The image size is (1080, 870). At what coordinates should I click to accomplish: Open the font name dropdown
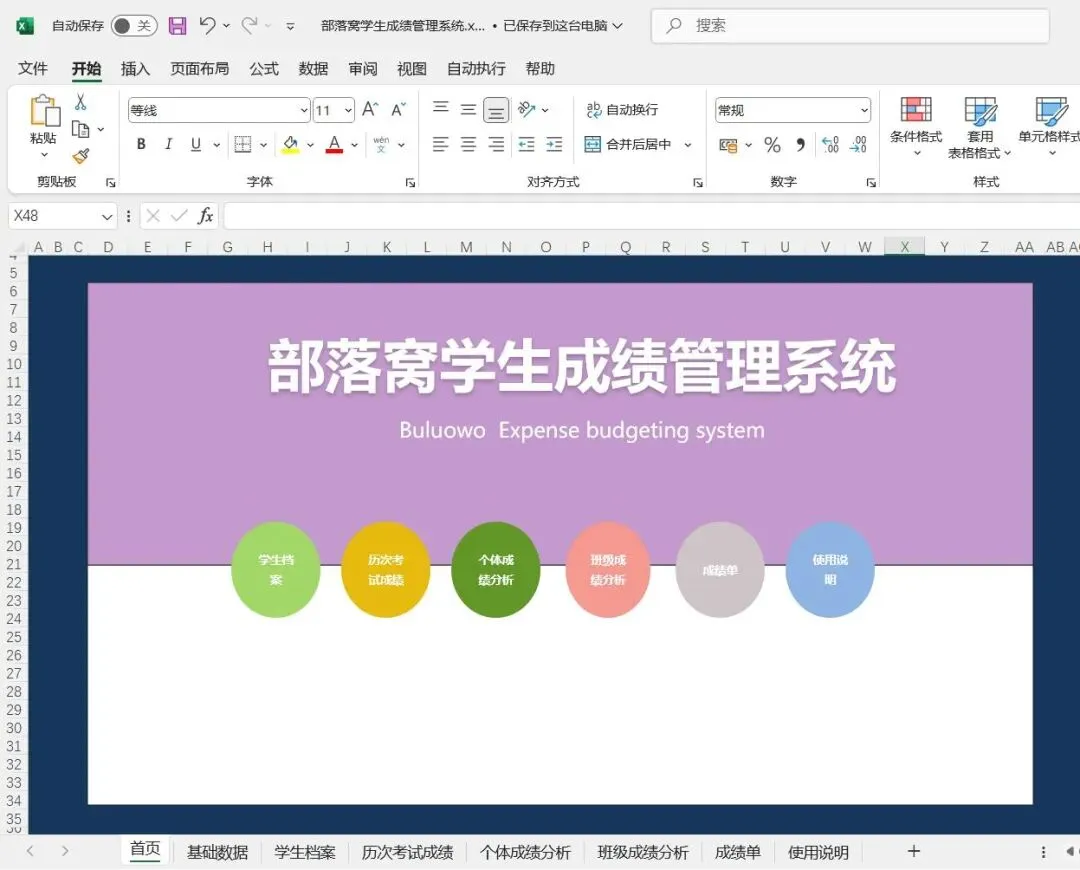[x=304, y=110]
